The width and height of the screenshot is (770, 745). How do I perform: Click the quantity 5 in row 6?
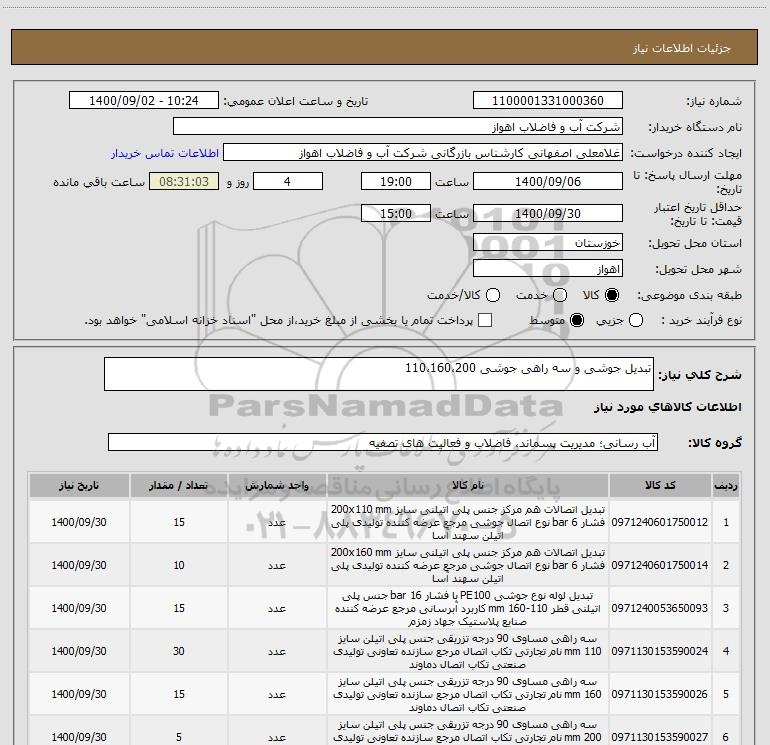179,737
